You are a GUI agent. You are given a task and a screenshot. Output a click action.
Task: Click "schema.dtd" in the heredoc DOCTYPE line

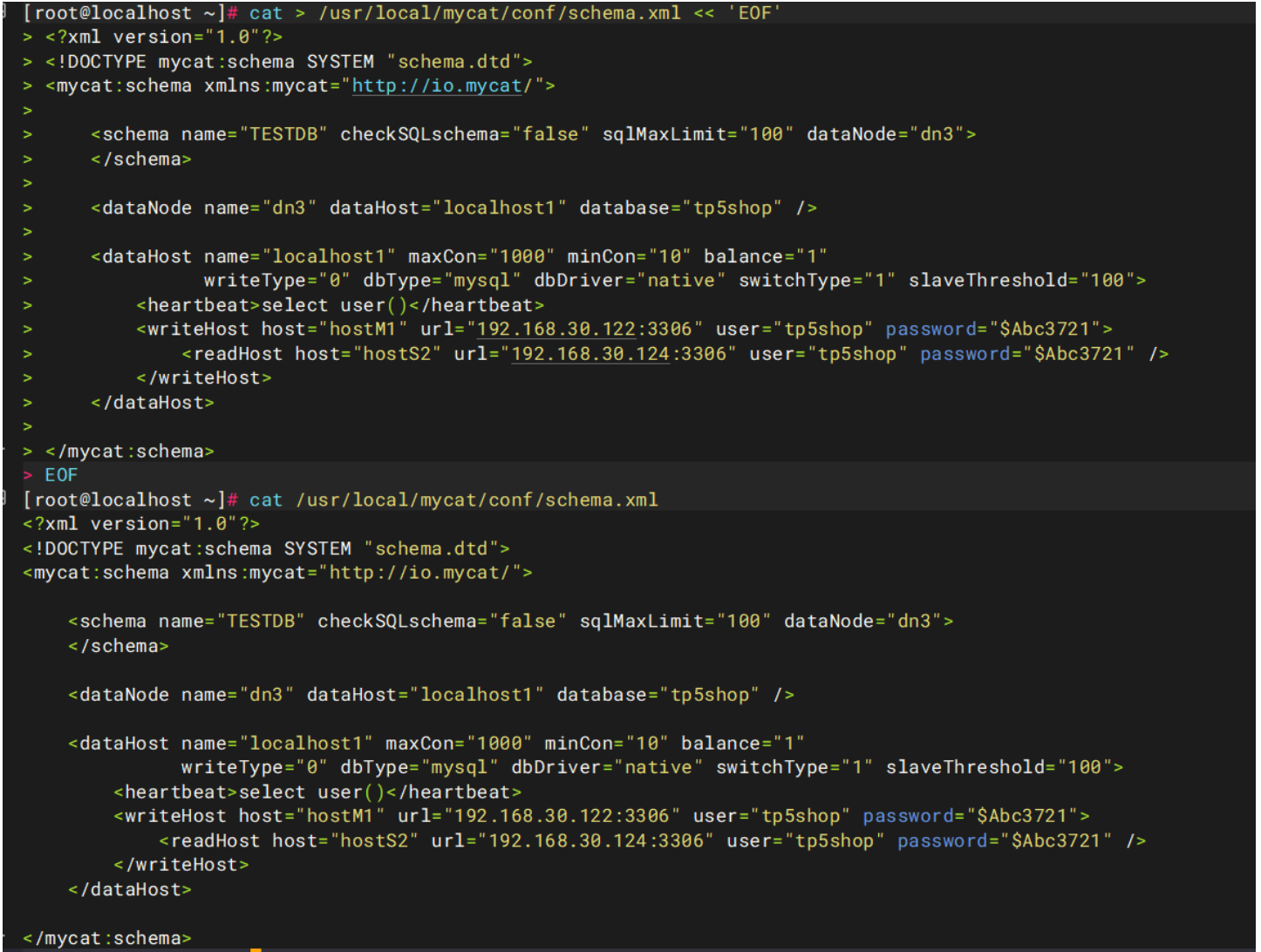pos(454,61)
